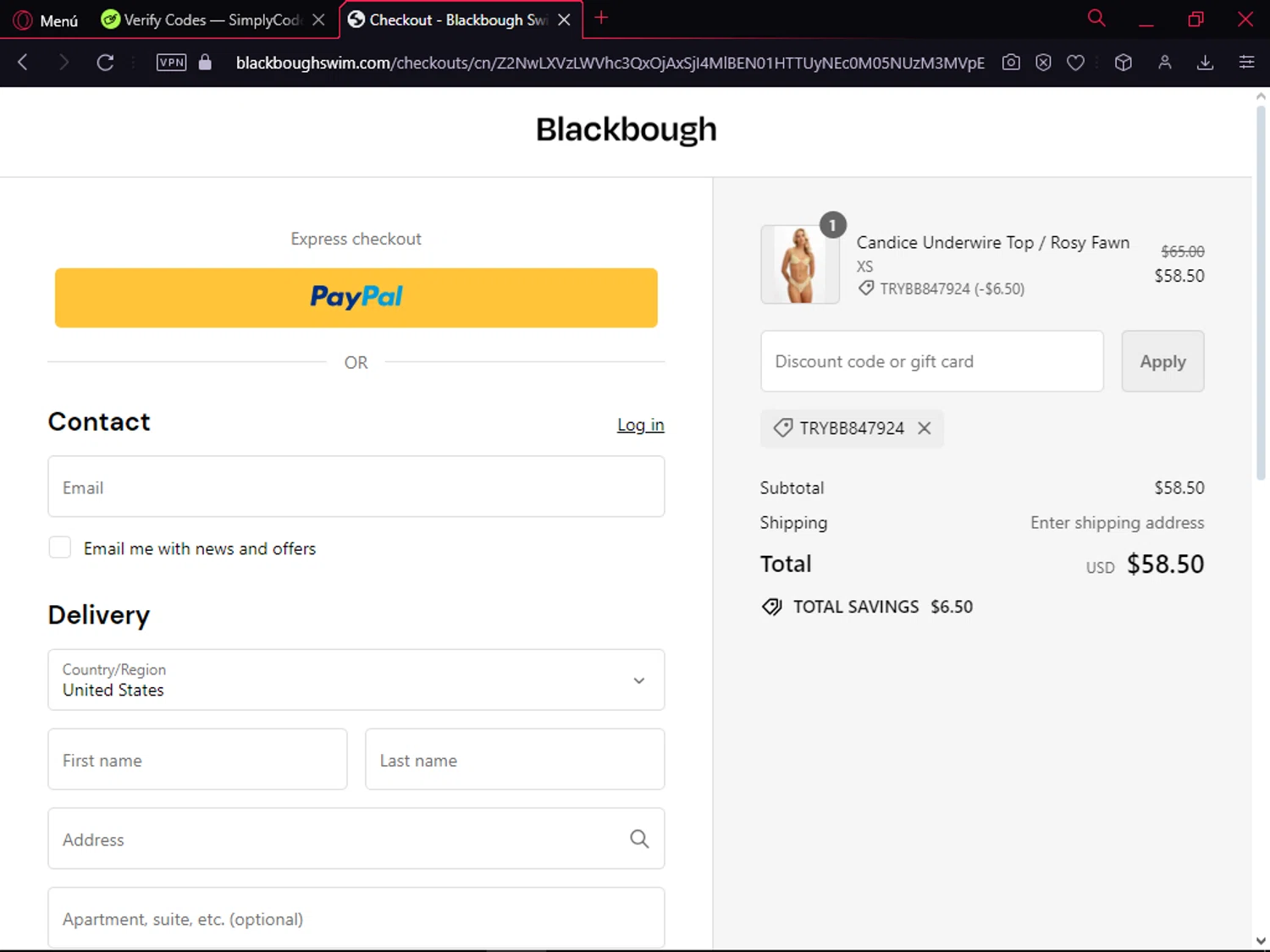Click the site security padlock icon
This screenshot has width=1270, height=952.
point(205,62)
